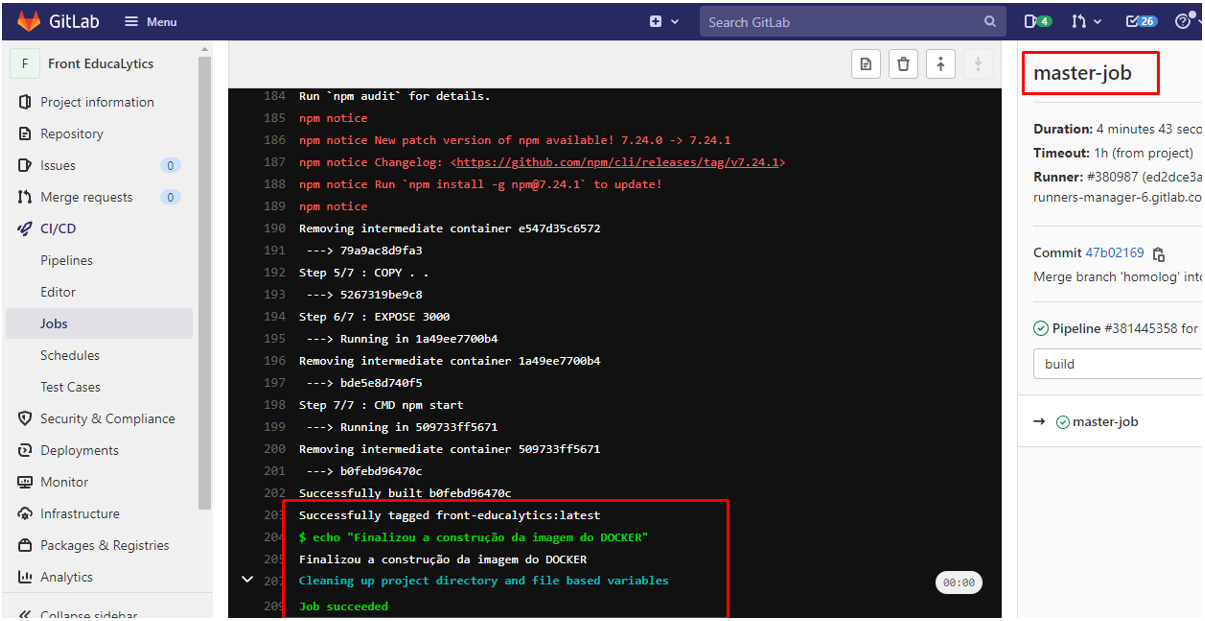Image resolution: width=1205 pixels, height=621 pixels.
Task: Open the create new plus dropdown
Action: coord(664,21)
